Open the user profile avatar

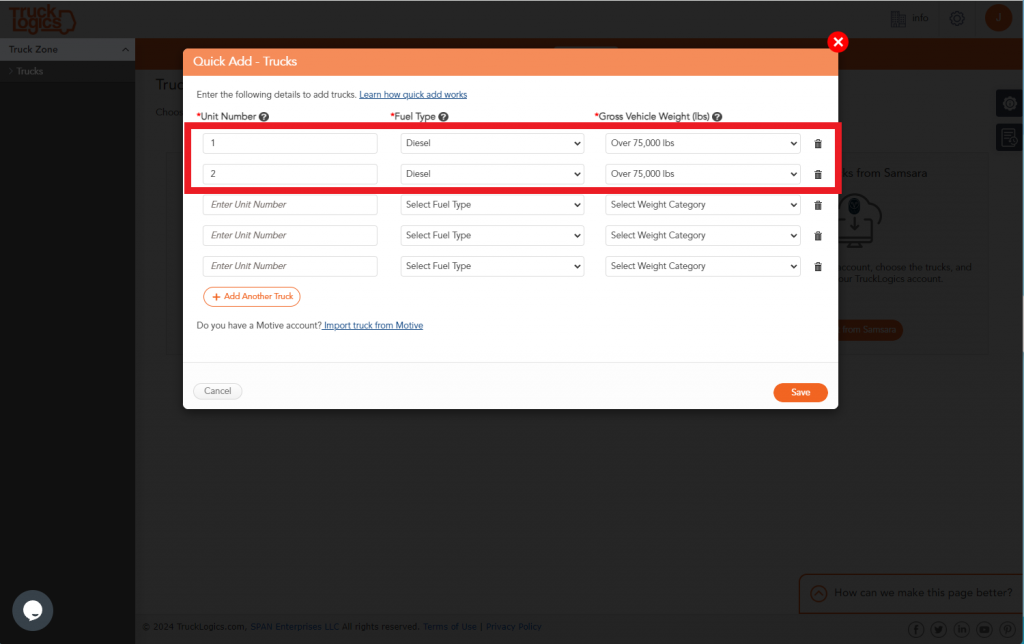click(998, 18)
